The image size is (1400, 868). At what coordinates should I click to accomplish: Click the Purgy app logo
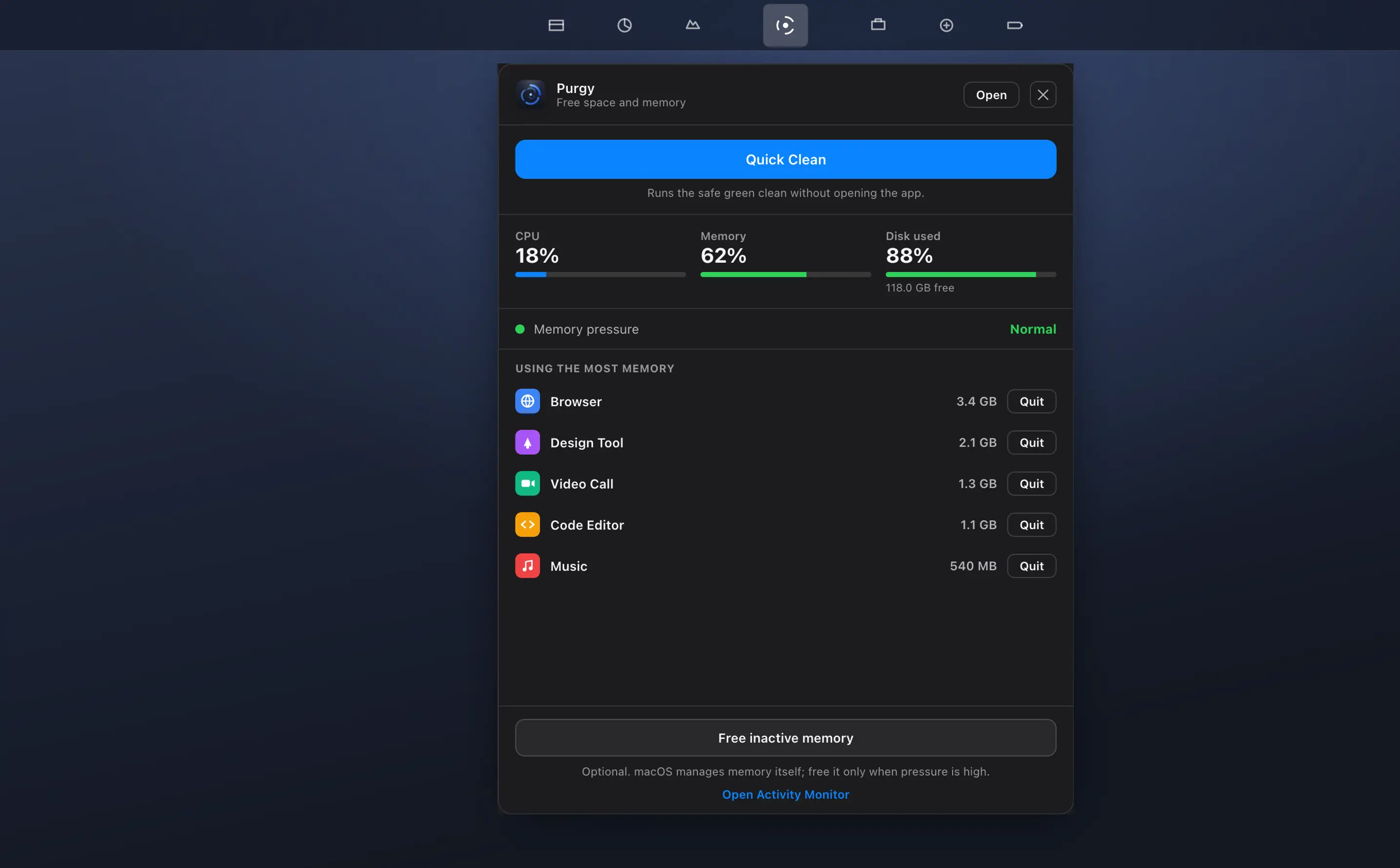[530, 95]
